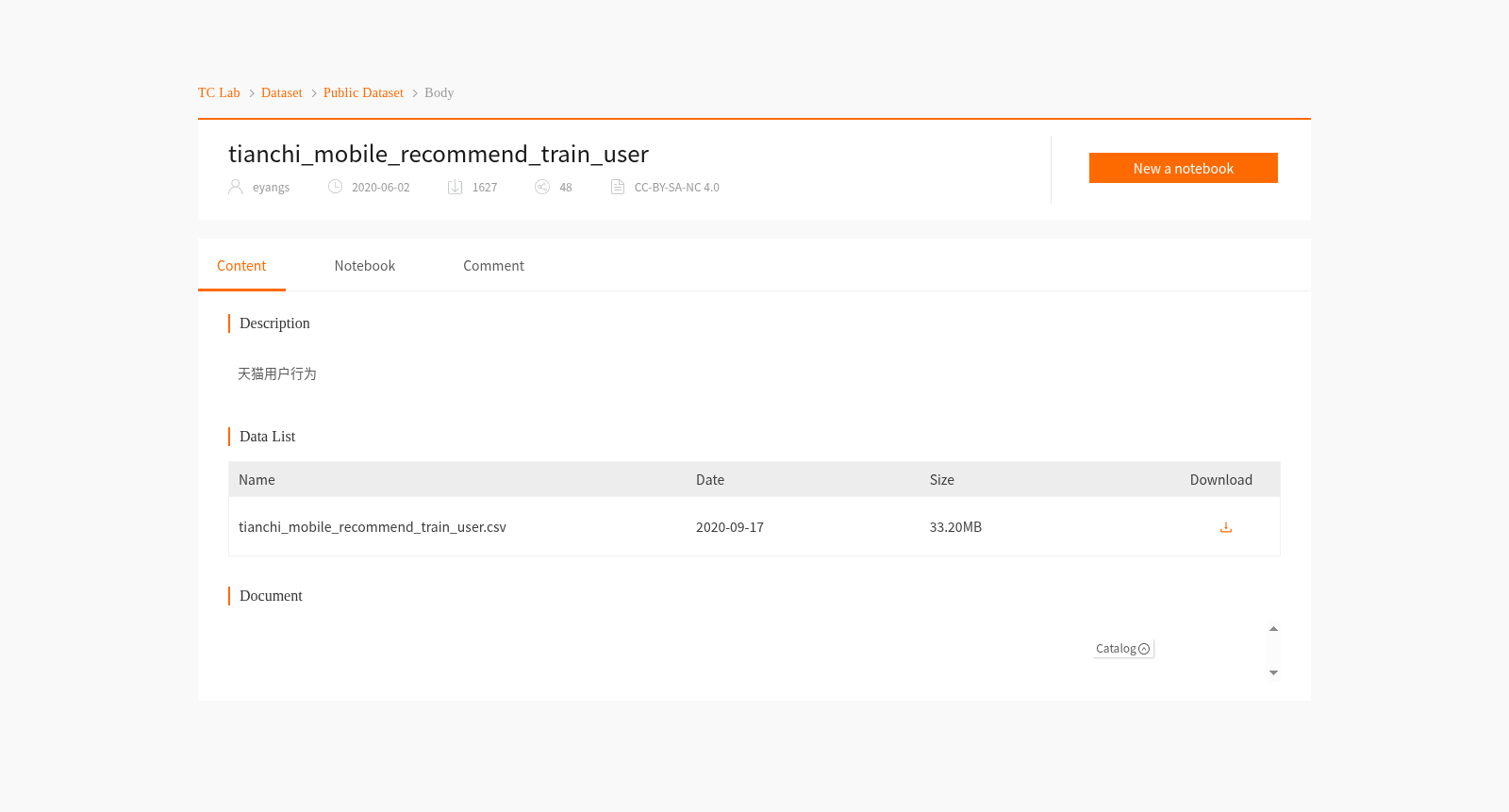Screen dimensions: 1509x812
Task: Click the Size column header
Action: click(942, 480)
